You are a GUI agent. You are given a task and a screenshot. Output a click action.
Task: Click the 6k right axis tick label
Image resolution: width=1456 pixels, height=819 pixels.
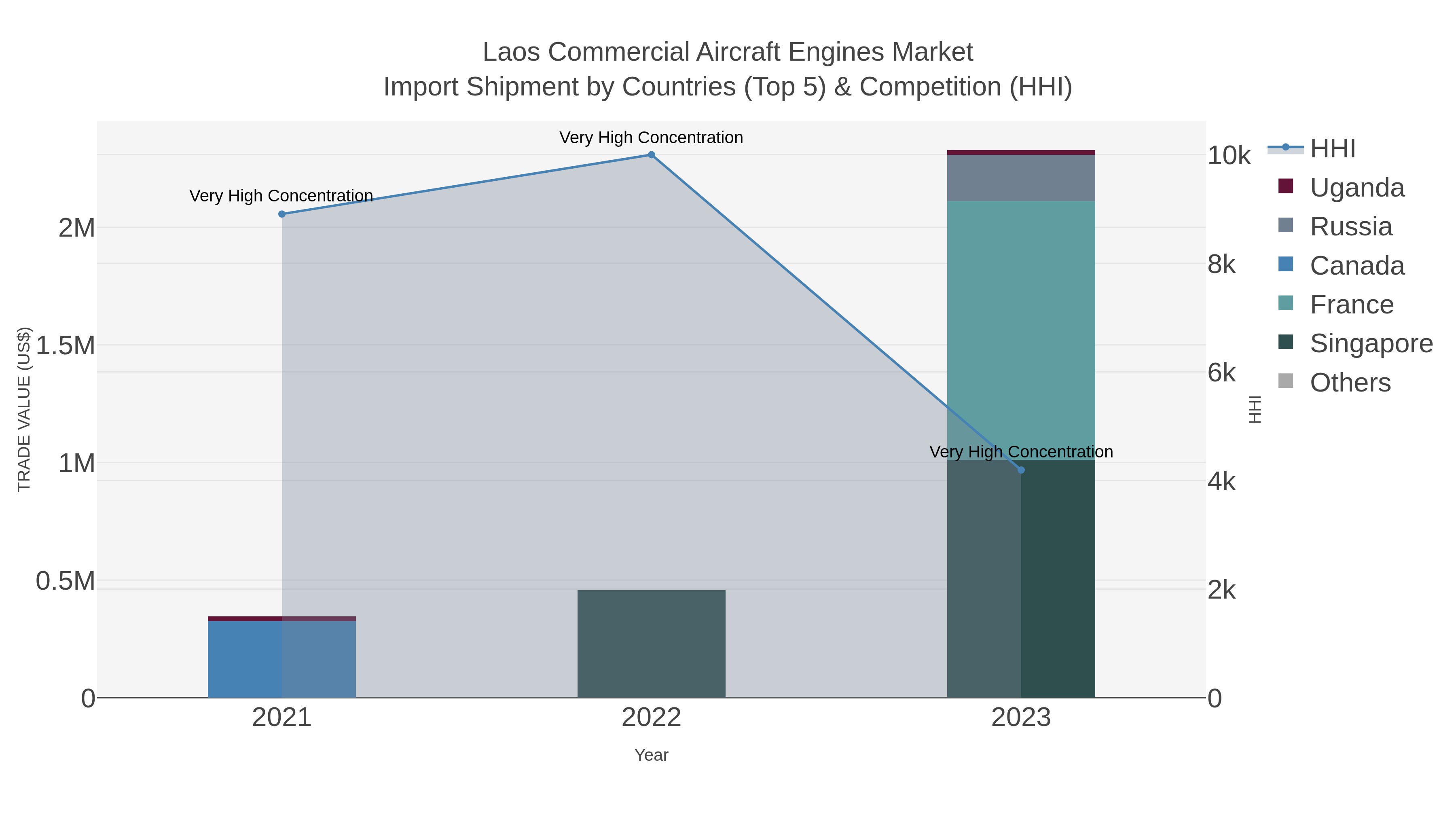point(1222,372)
